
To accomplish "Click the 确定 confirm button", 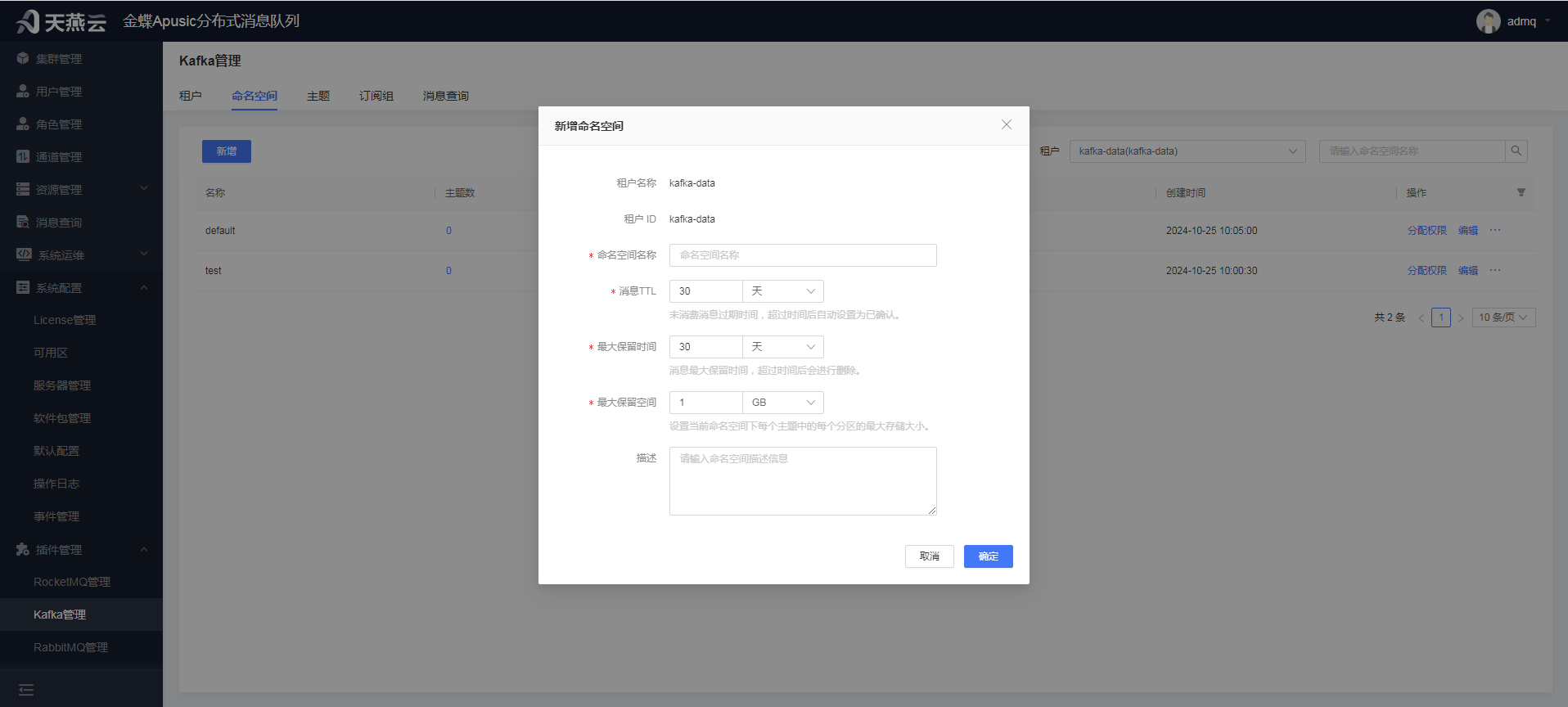I will (989, 556).
